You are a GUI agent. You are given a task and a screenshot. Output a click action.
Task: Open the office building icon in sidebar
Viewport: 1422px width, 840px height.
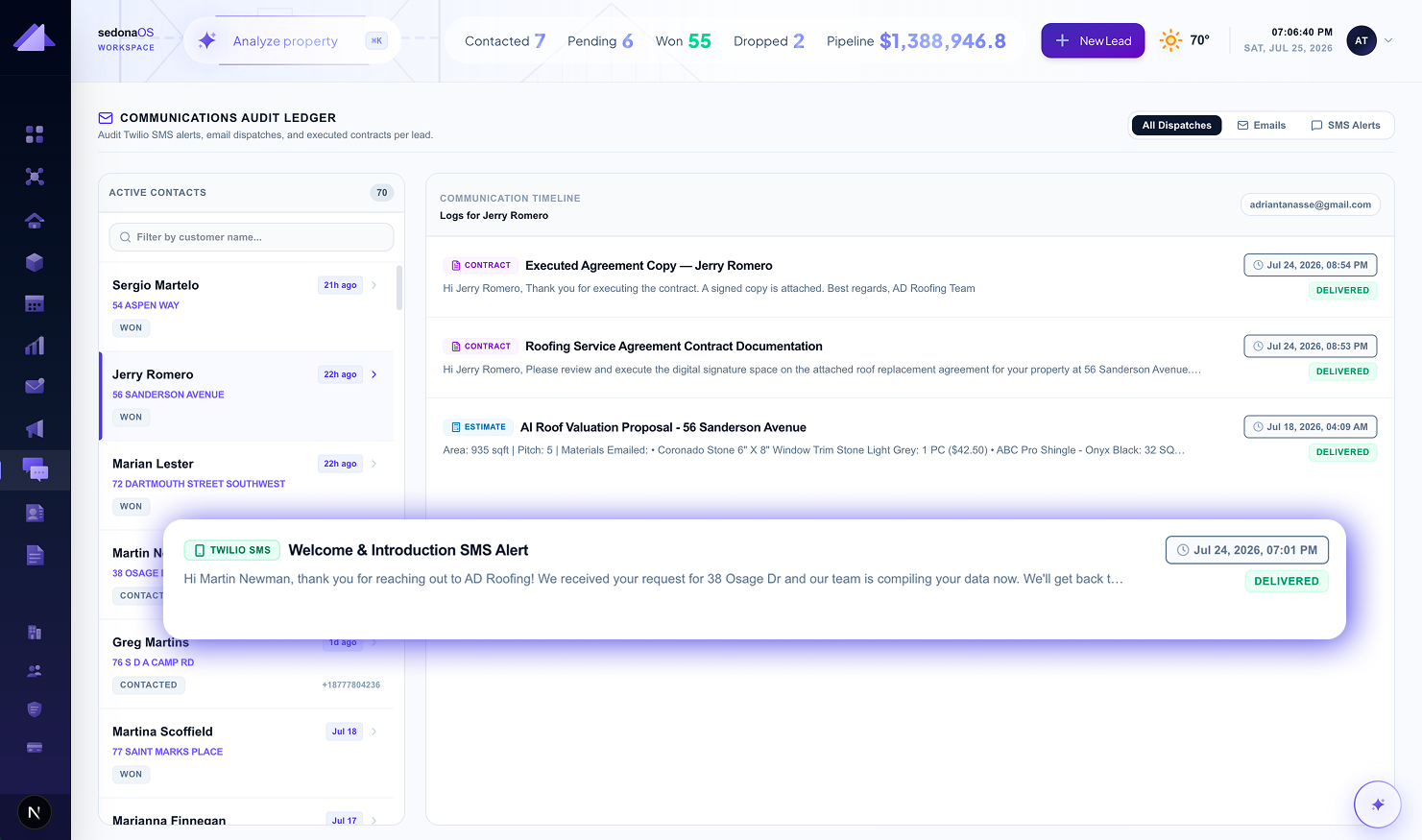(x=35, y=633)
